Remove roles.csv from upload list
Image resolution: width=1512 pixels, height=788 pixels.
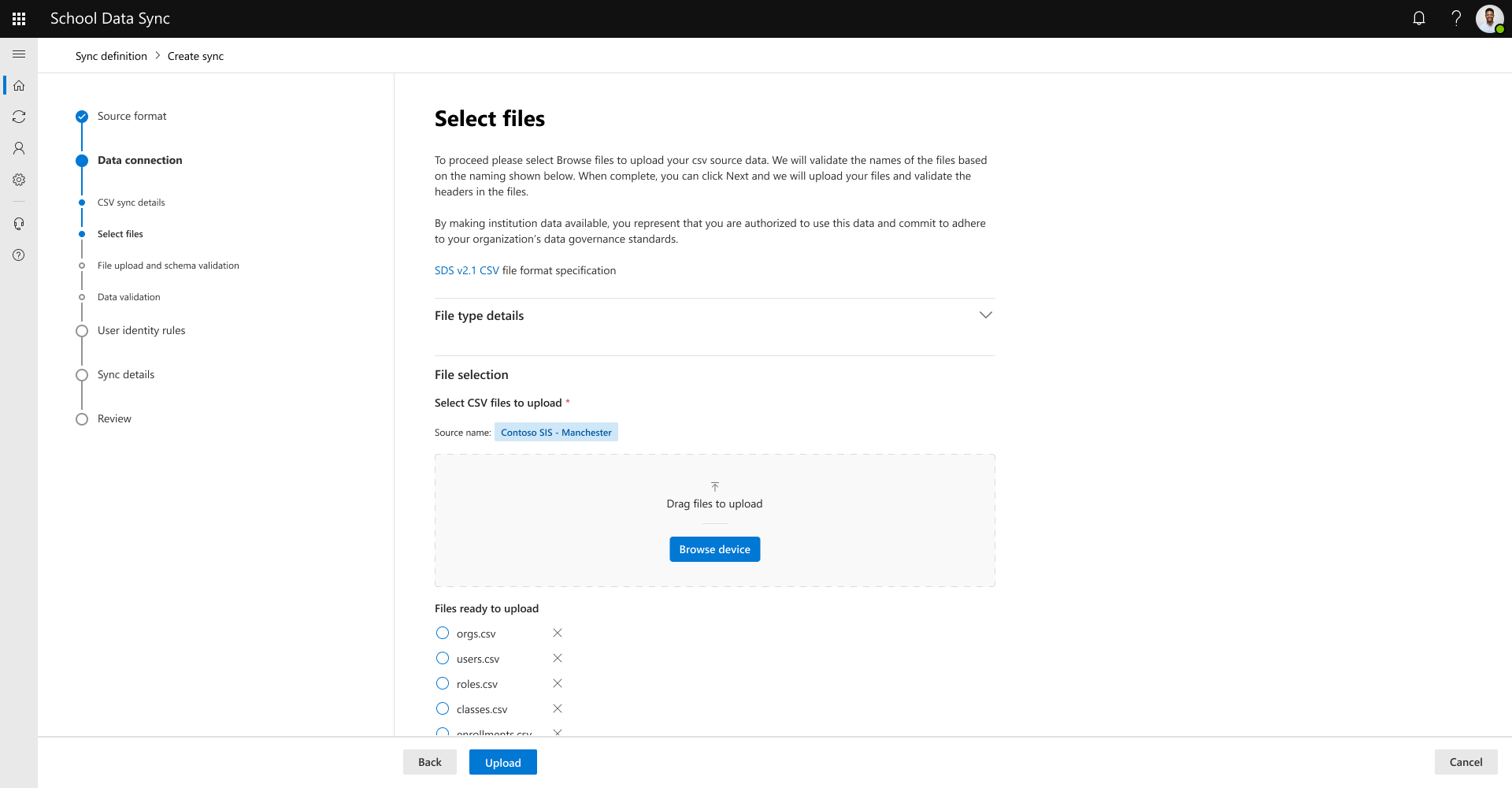558,683
